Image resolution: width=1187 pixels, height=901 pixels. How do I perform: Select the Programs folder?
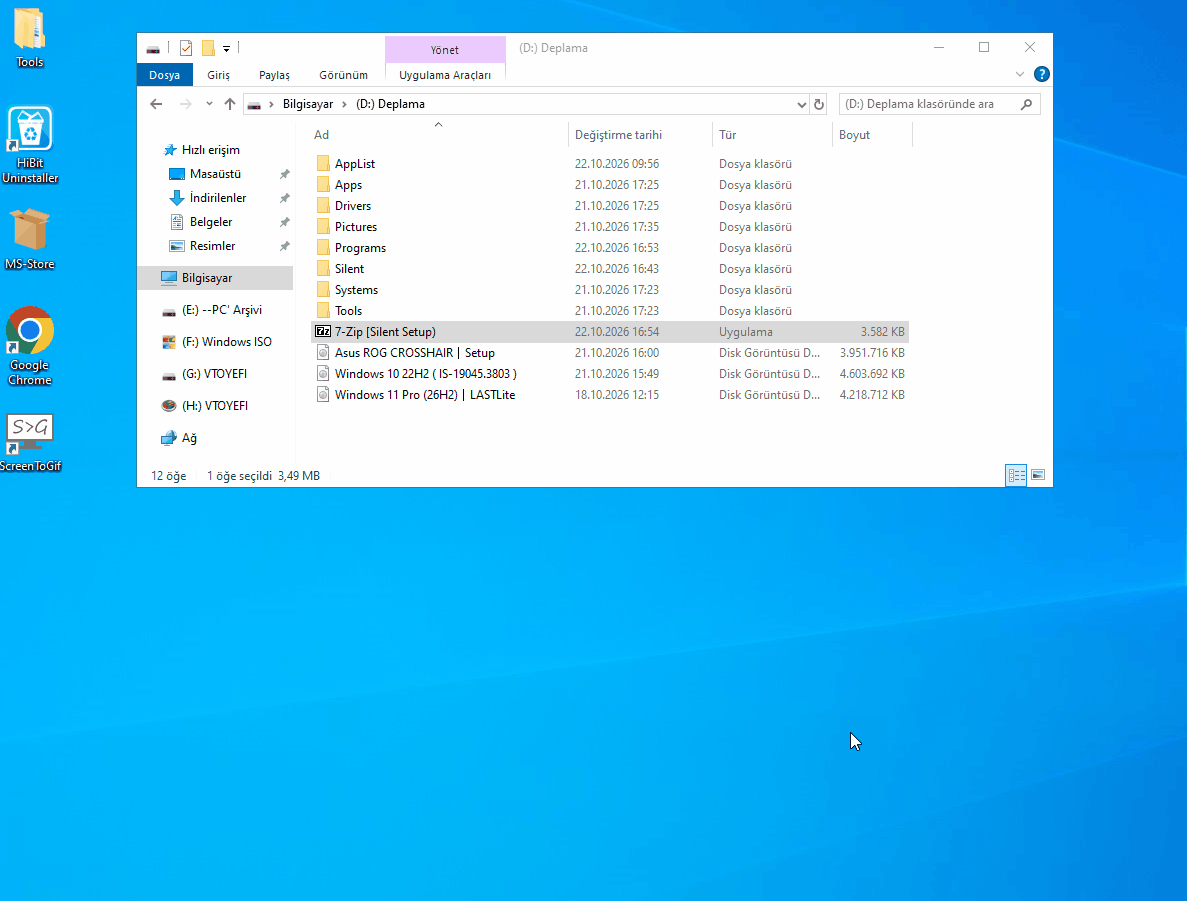[x=609, y=248]
